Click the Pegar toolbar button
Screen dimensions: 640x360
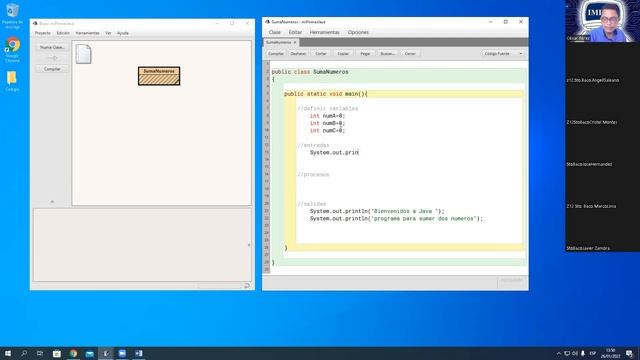coord(365,53)
